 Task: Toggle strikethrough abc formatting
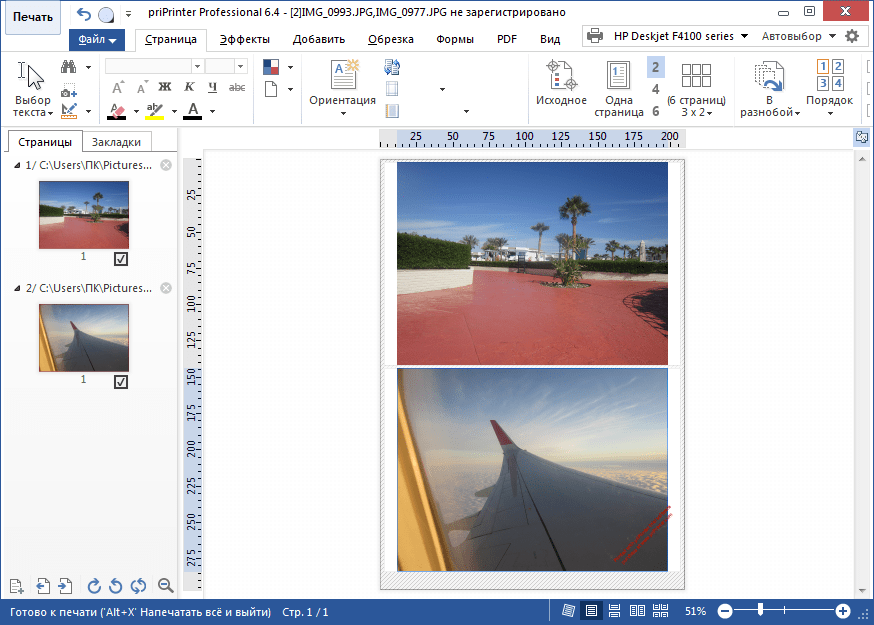237,87
